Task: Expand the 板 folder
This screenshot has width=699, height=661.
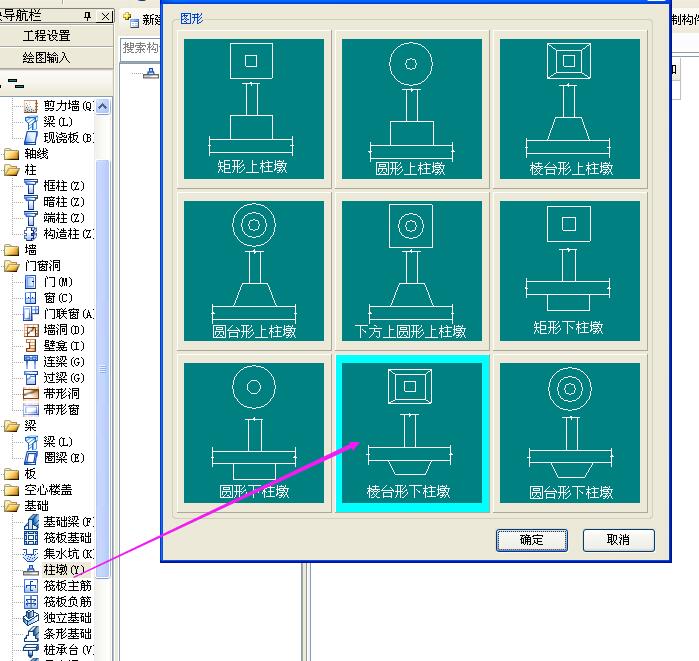Action: pyautogui.click(x=11, y=474)
